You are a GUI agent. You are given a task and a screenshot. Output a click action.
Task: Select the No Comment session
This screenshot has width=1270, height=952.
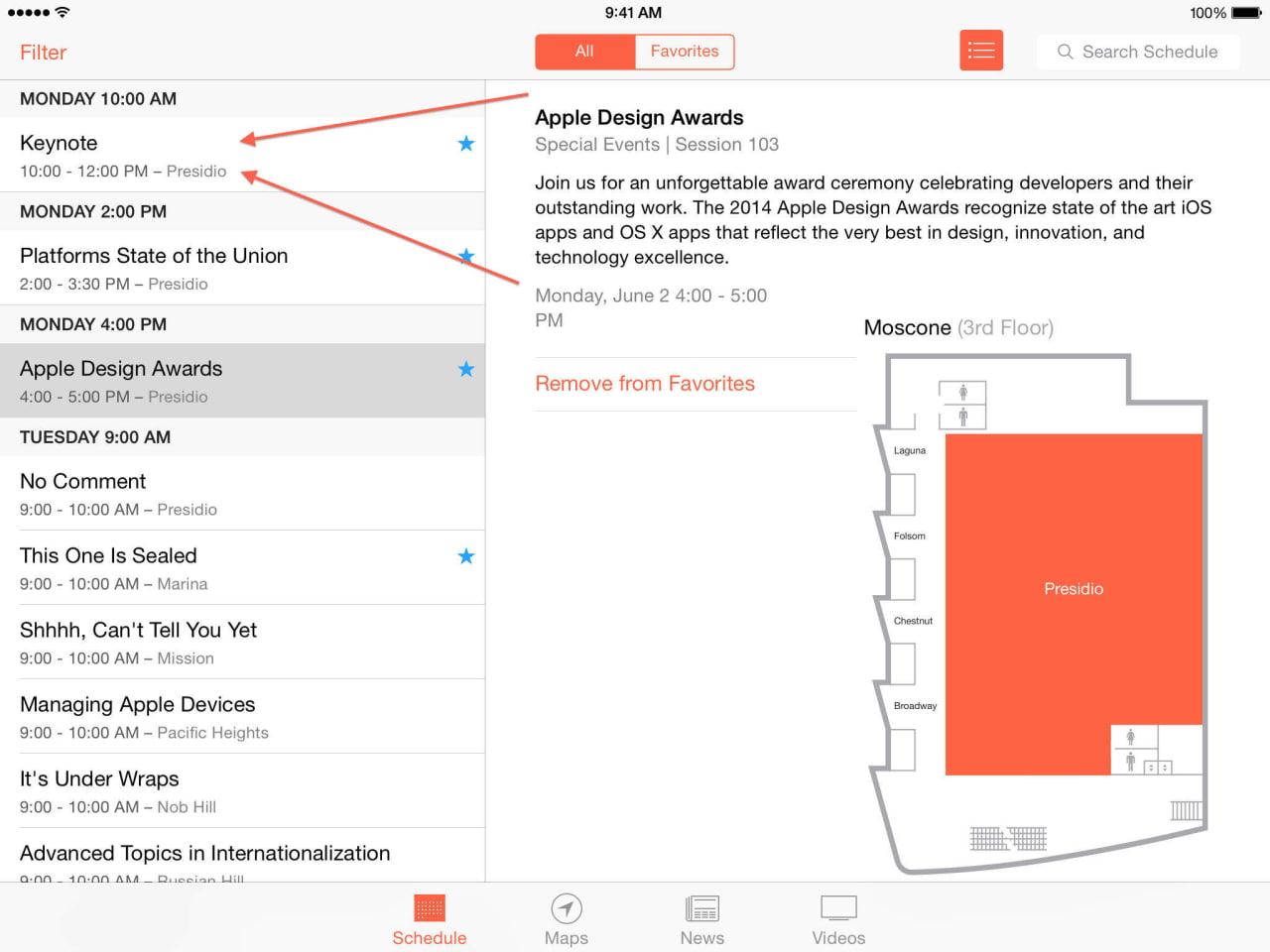tap(242, 494)
